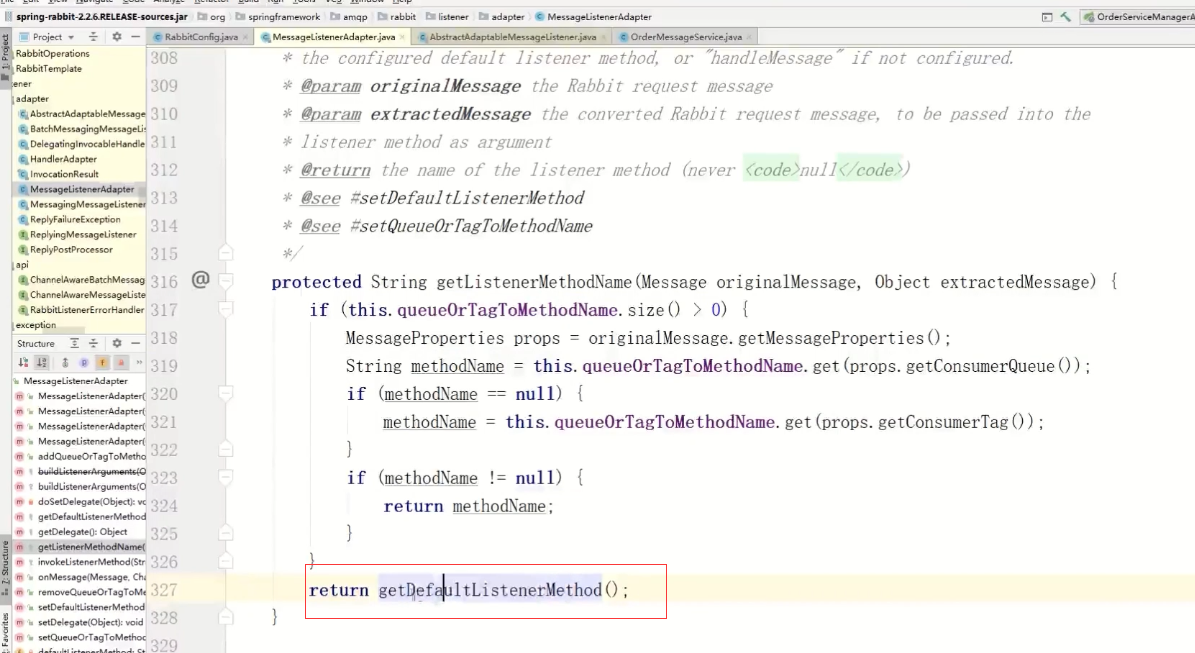
Task: Toggle show non-public members in Structure
Action: click(120, 363)
